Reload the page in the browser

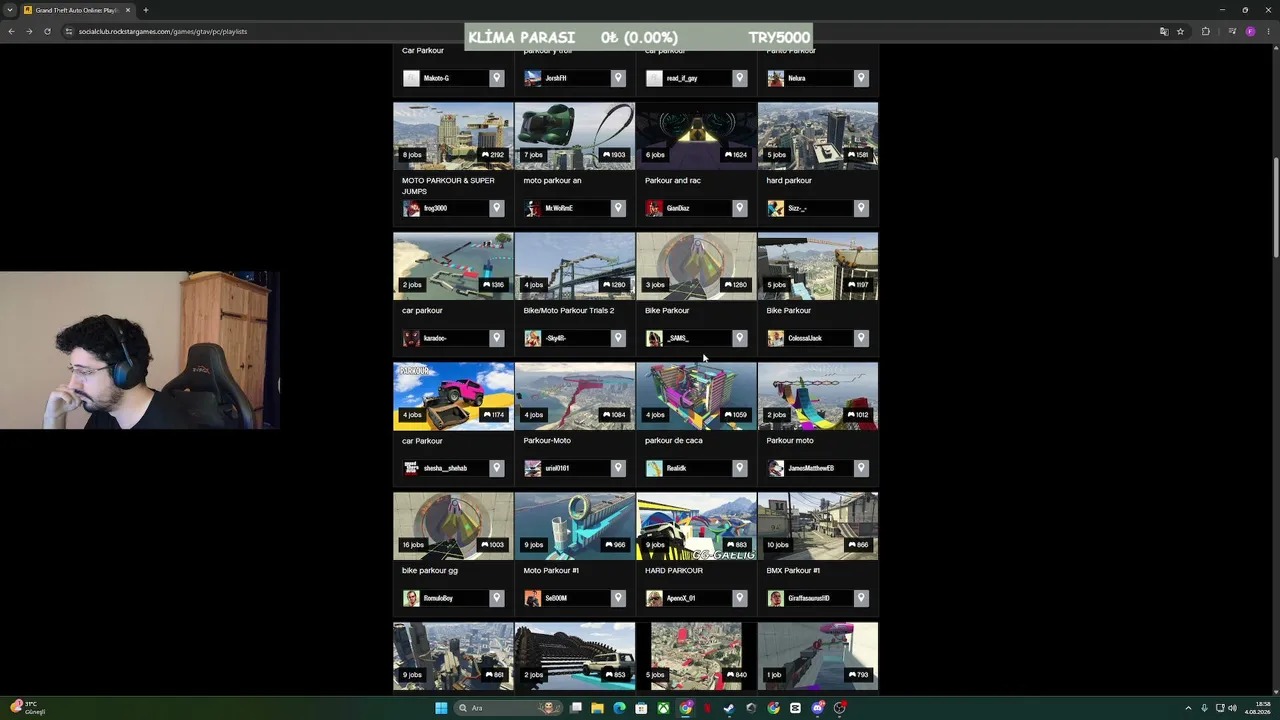click(x=47, y=31)
